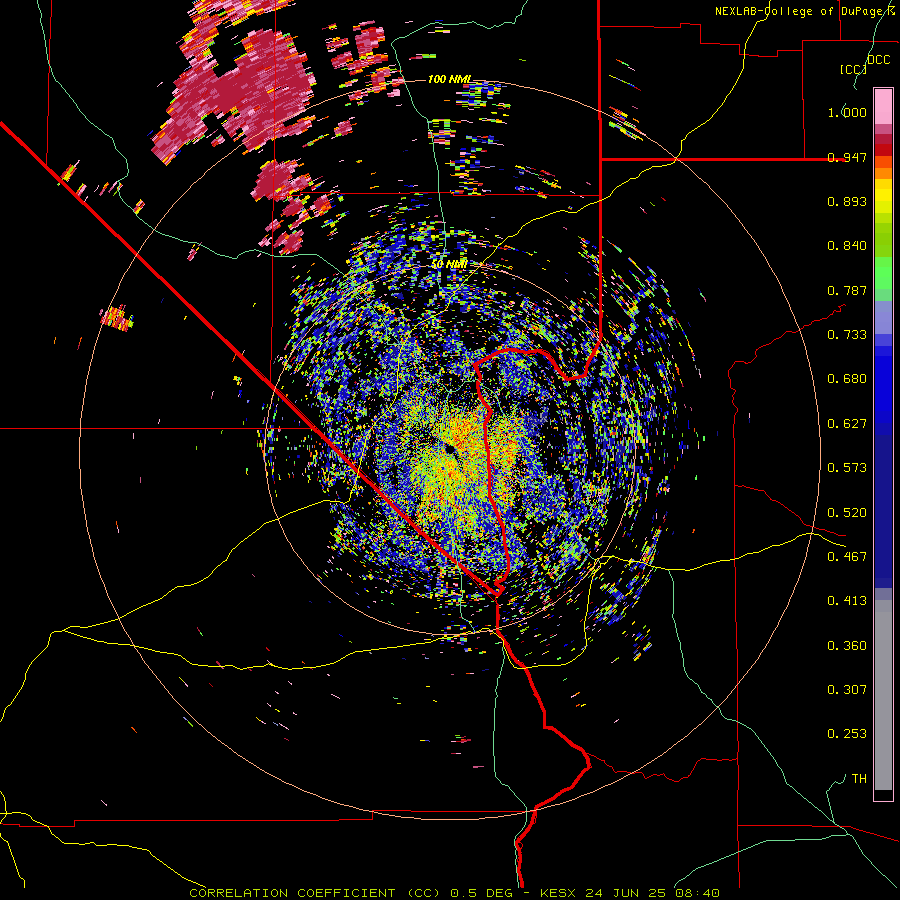Click the 0.680 scale value
The width and height of the screenshot is (900, 900).
pos(847,379)
